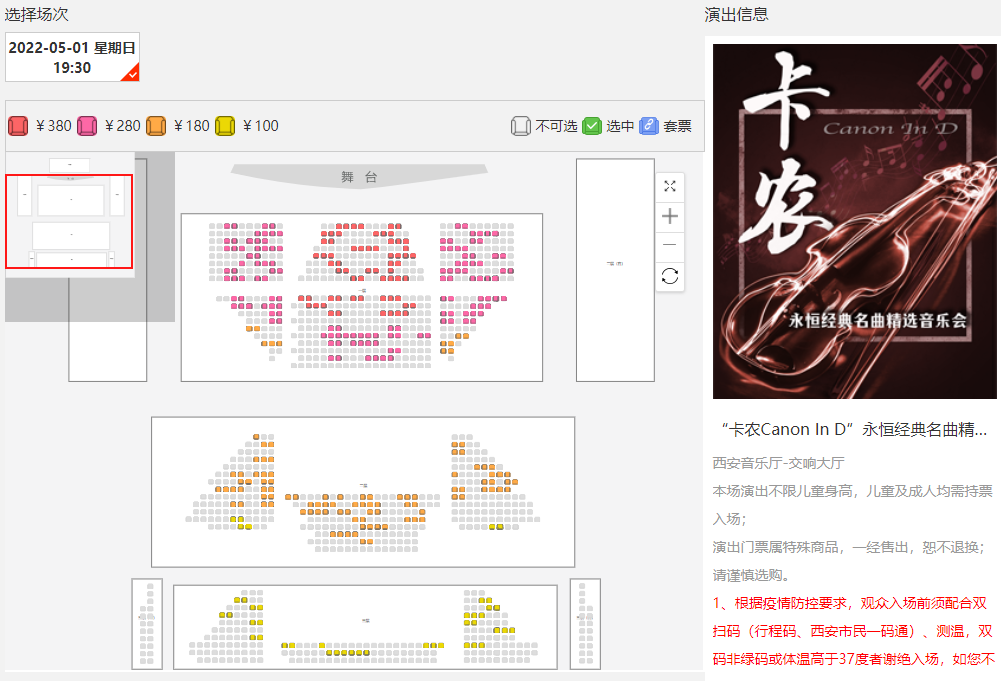Click the yellow ¥100 seat legend icon
This screenshot has height=681, width=1001.
click(x=225, y=126)
